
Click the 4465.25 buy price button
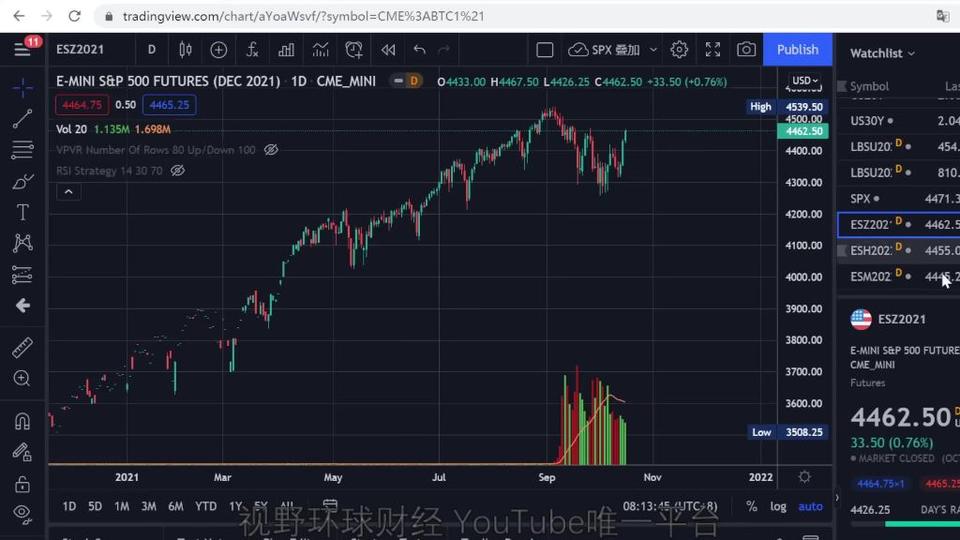[x=170, y=105]
